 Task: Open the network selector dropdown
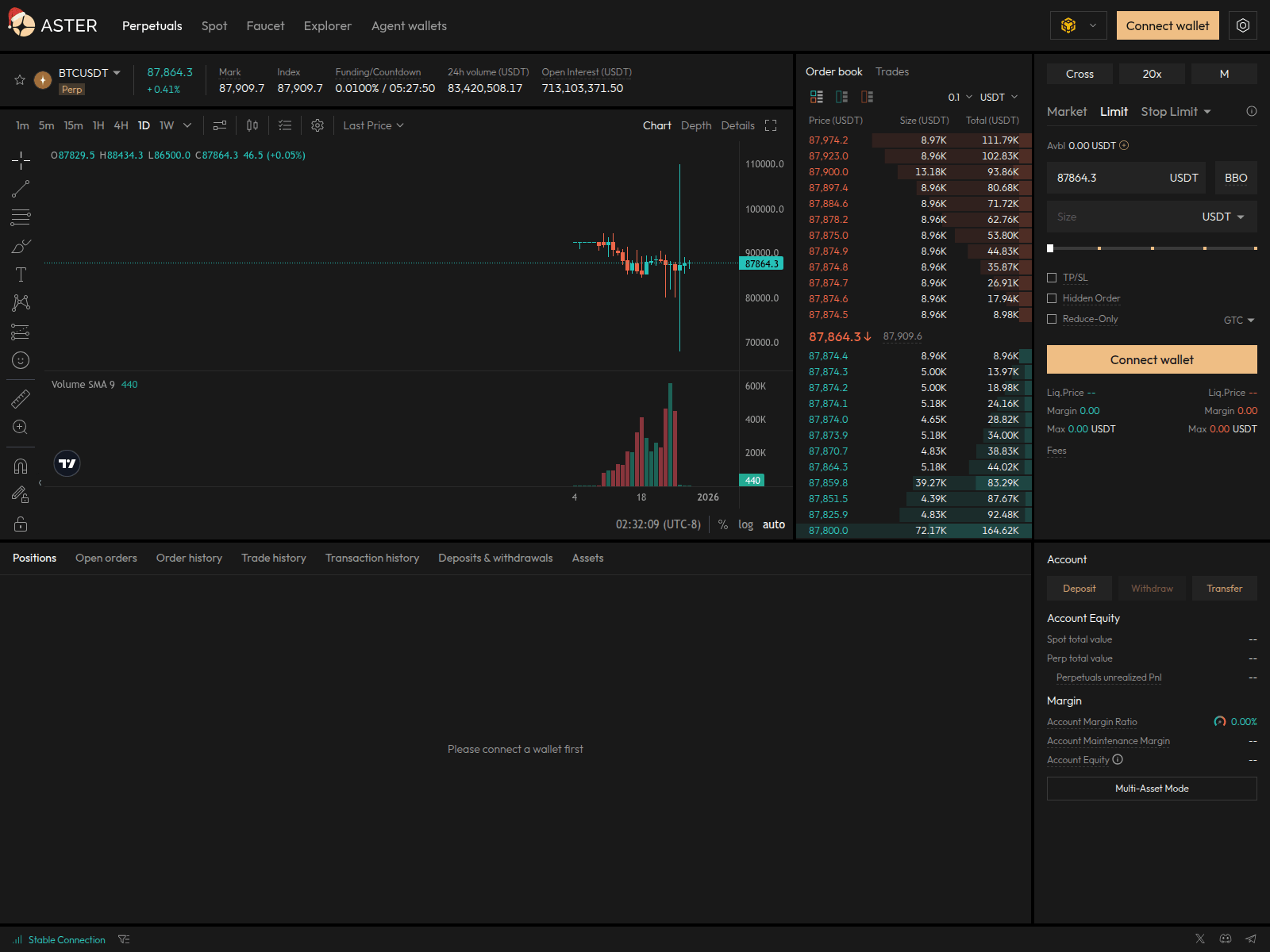point(1078,25)
